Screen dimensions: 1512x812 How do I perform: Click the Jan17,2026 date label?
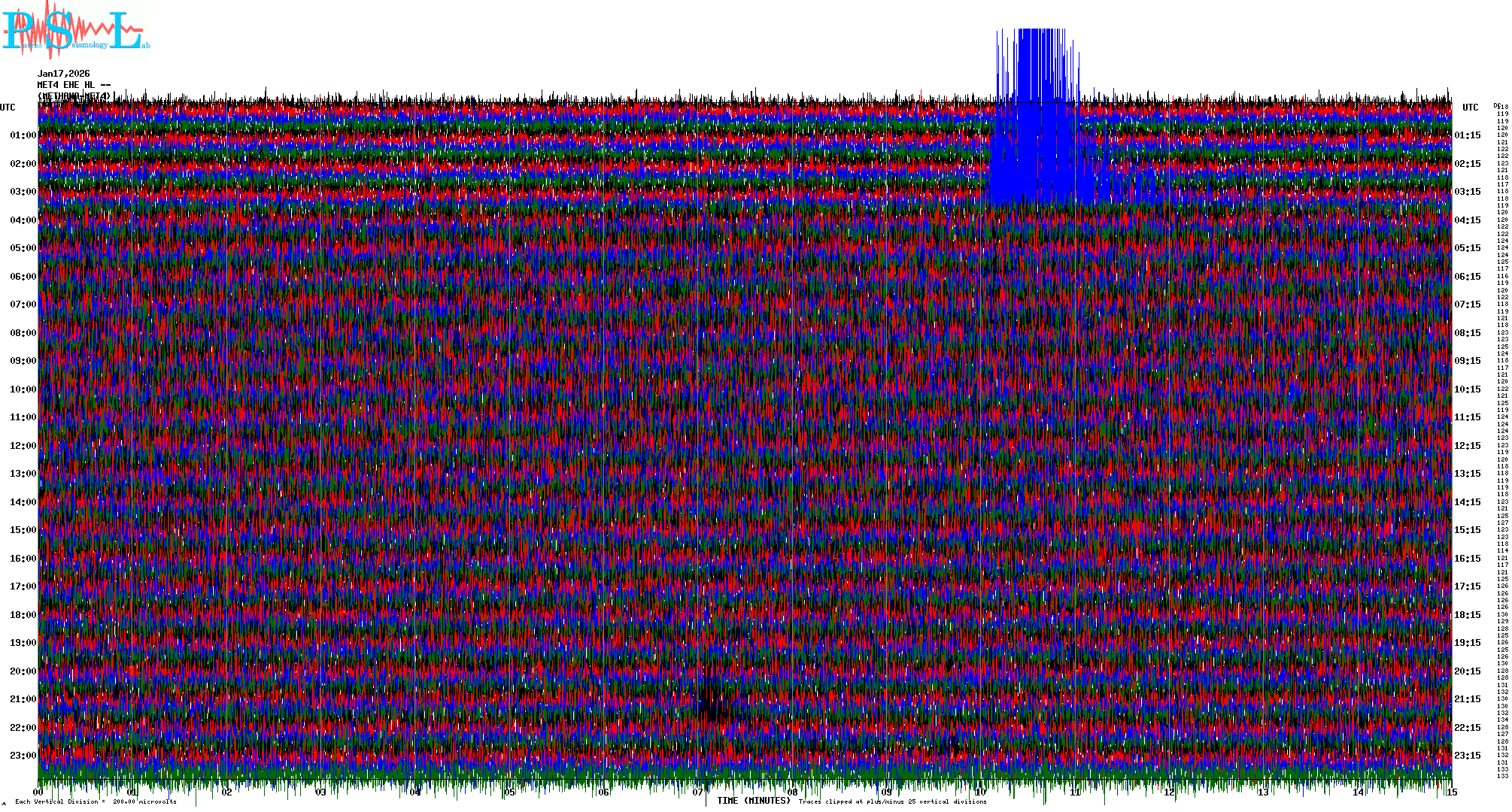pyautogui.click(x=63, y=74)
